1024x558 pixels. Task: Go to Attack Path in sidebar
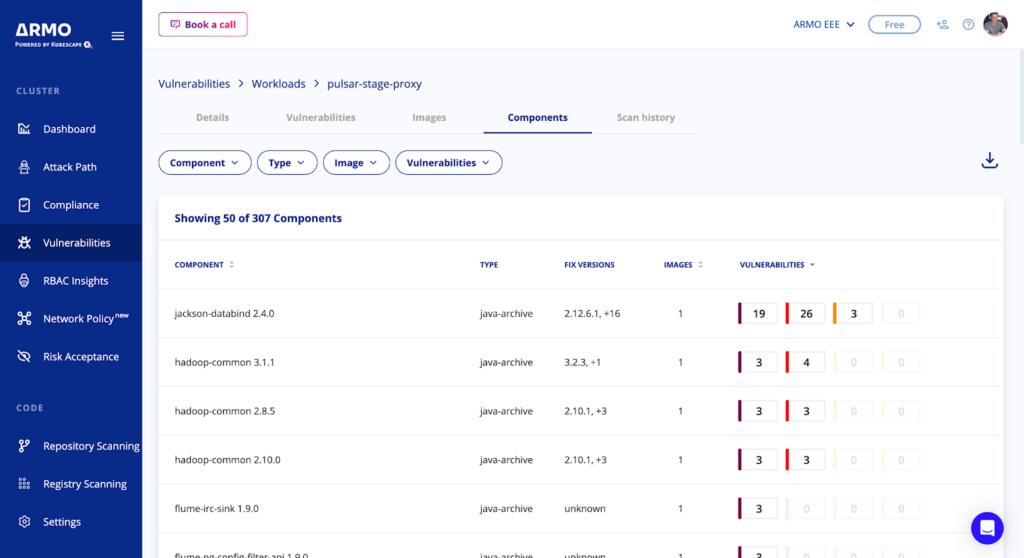[71, 167]
